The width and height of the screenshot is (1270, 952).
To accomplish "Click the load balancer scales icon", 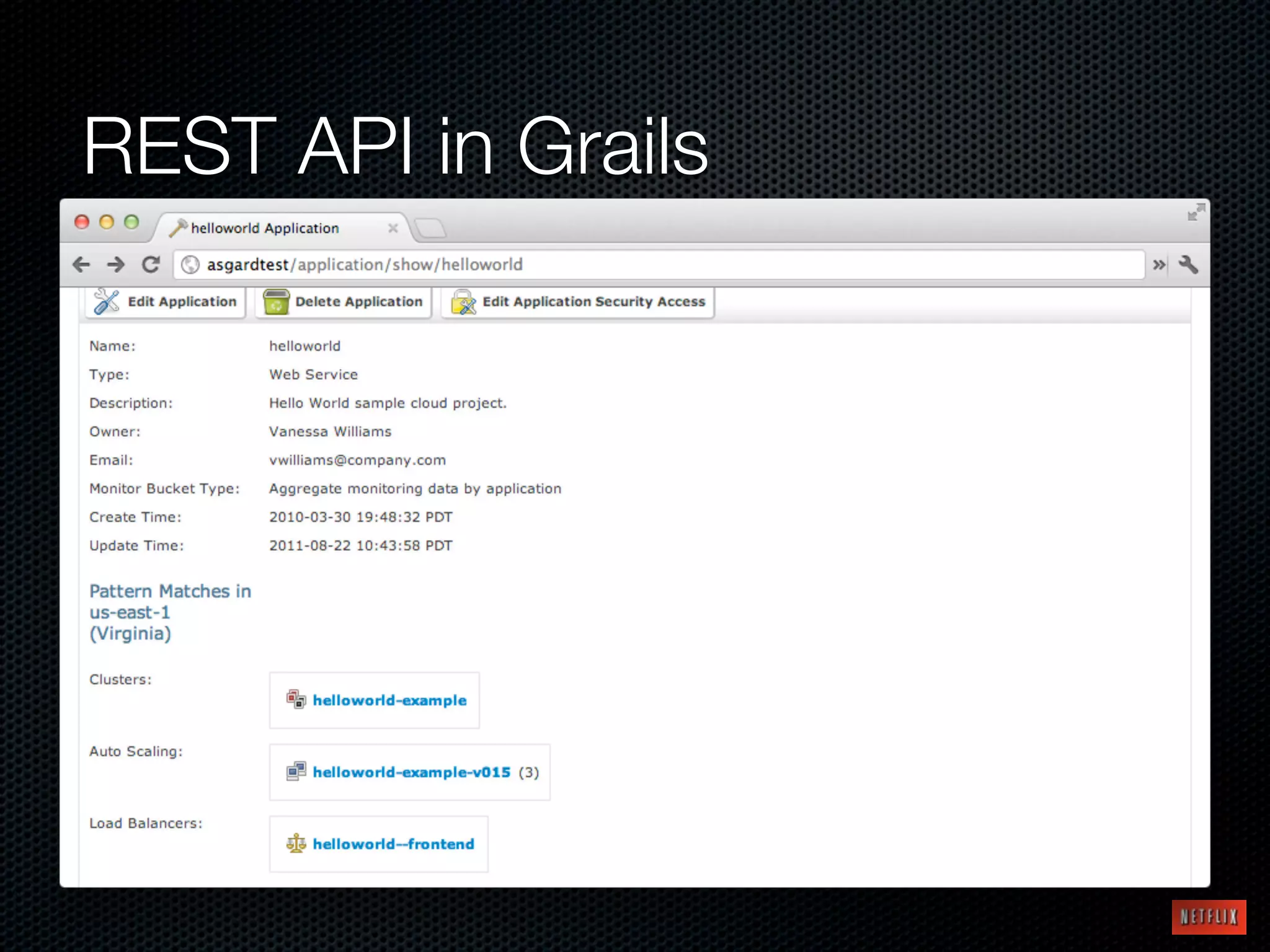I will [x=296, y=843].
